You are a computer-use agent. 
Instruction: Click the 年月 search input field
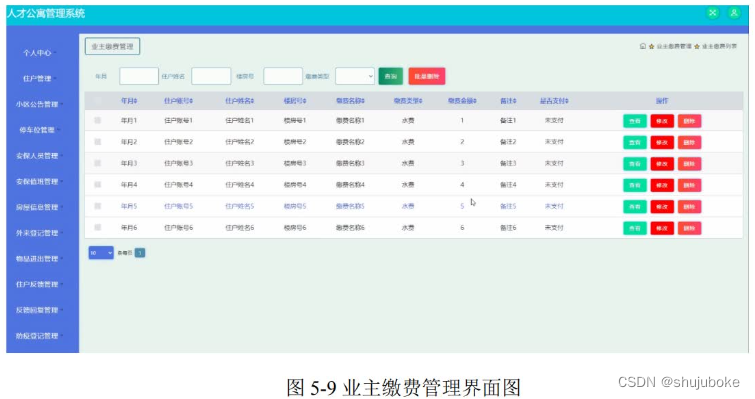(139, 76)
